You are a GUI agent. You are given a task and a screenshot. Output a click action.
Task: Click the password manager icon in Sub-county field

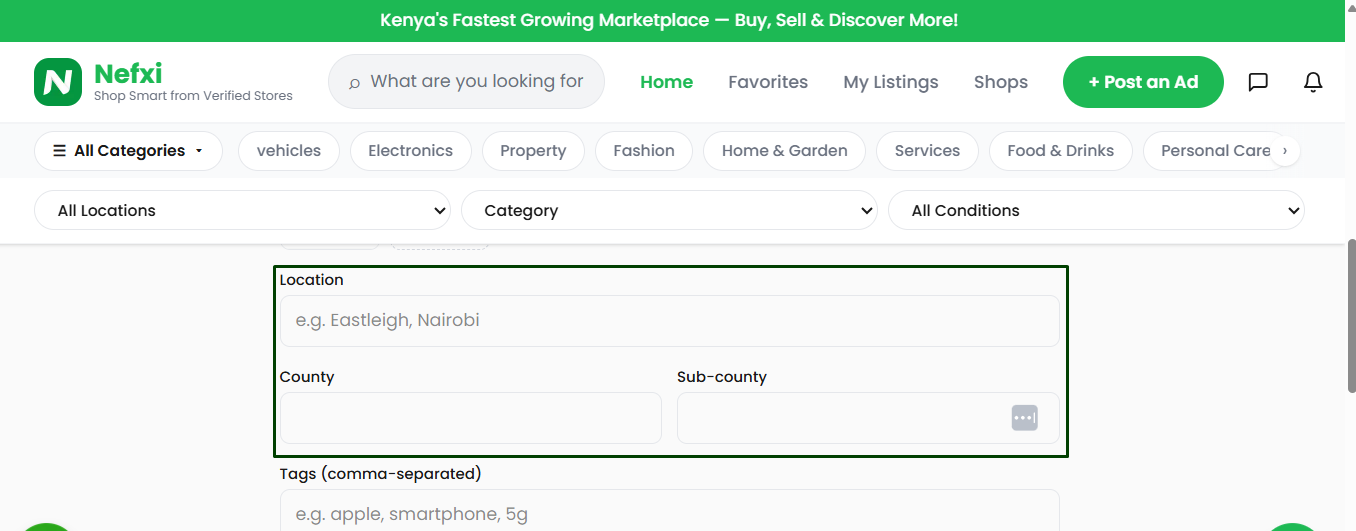[1025, 418]
